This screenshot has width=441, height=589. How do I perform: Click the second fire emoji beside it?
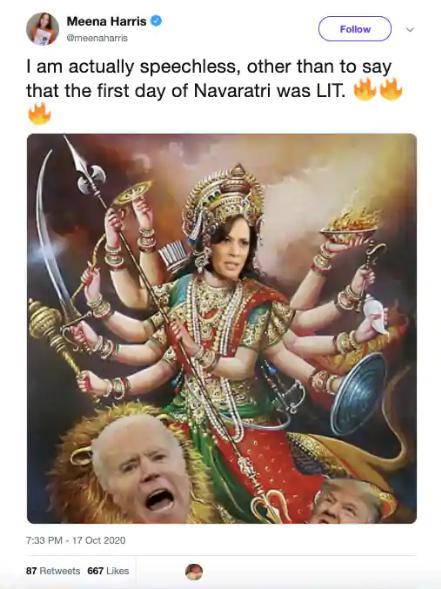coord(391,89)
